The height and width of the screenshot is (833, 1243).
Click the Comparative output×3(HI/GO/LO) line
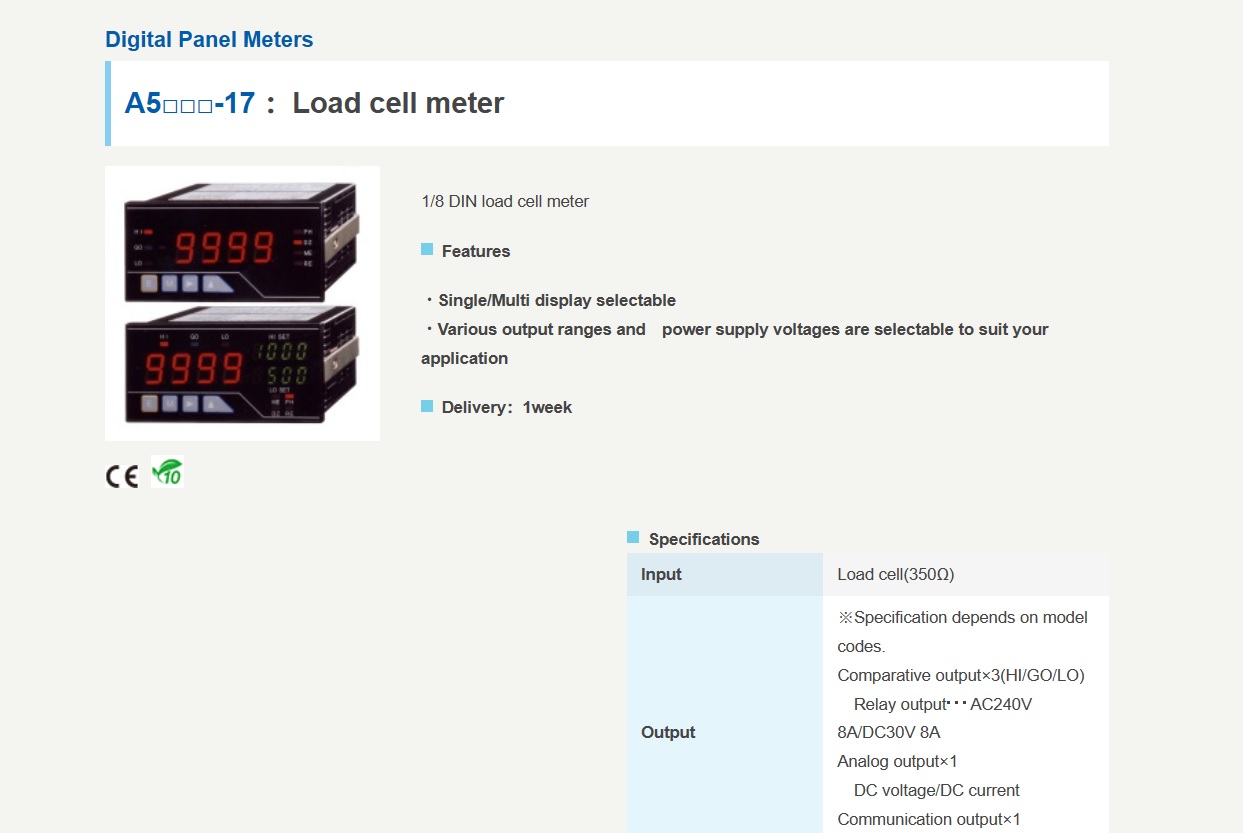click(x=960, y=675)
